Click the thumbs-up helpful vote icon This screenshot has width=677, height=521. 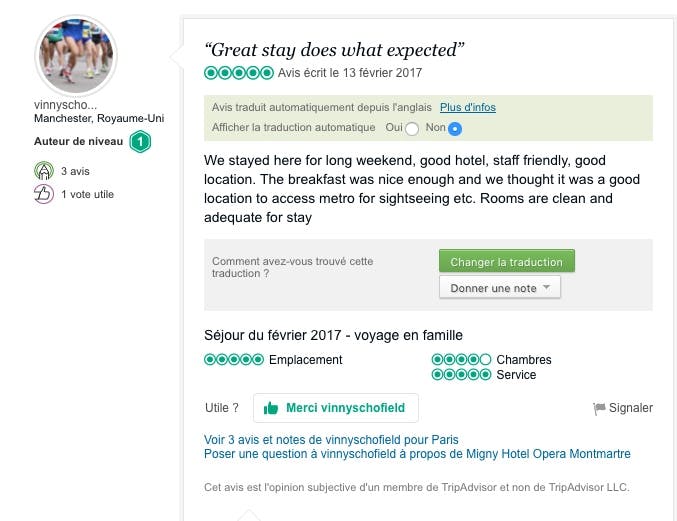click(x=44, y=194)
